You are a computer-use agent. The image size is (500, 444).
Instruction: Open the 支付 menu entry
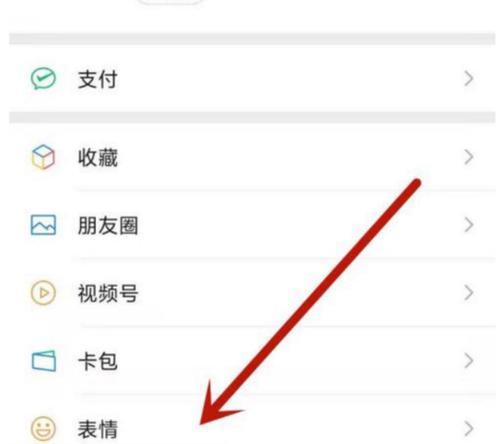252,79
